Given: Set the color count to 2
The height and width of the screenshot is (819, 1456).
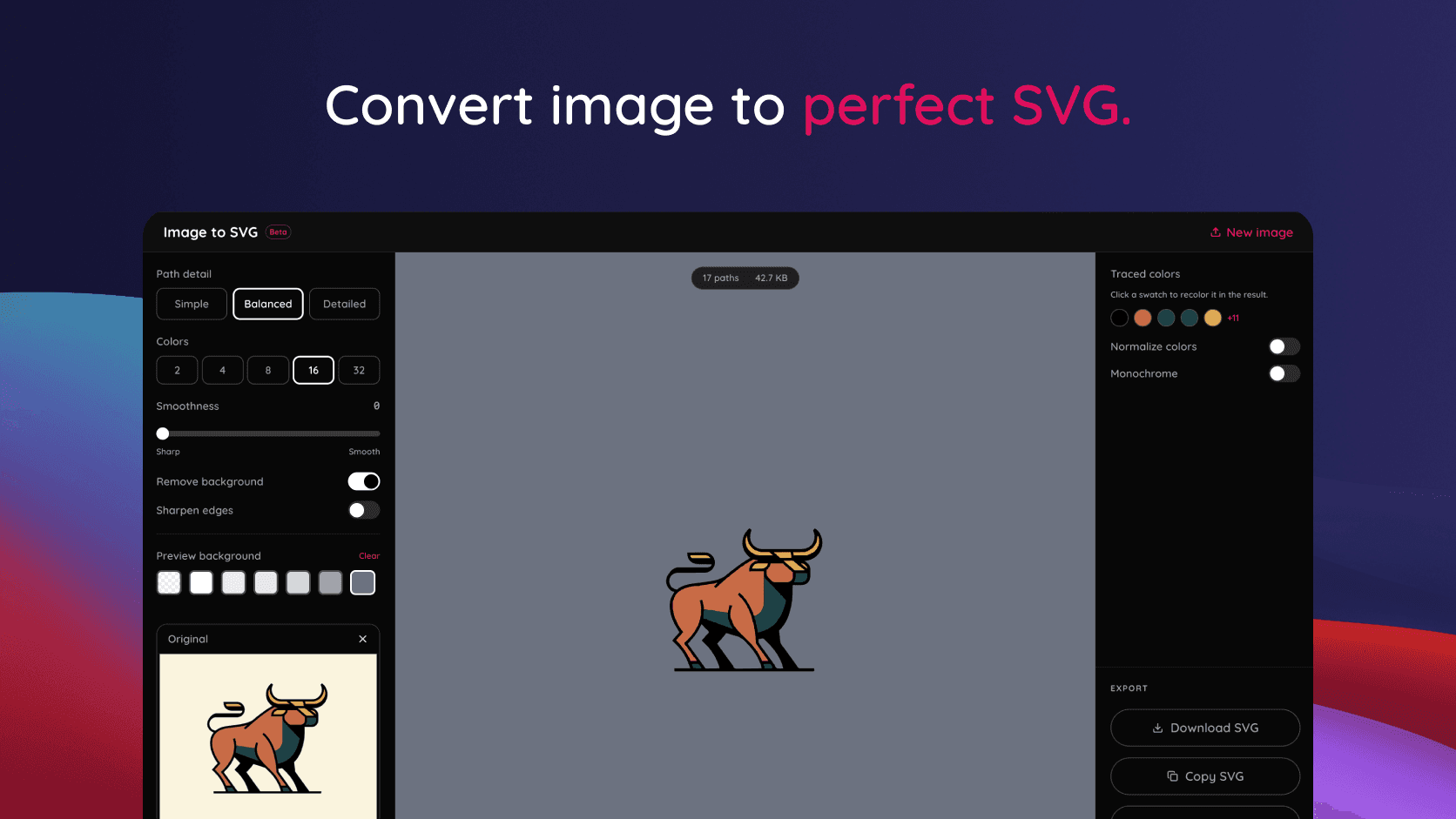Looking at the screenshot, I should tap(177, 370).
